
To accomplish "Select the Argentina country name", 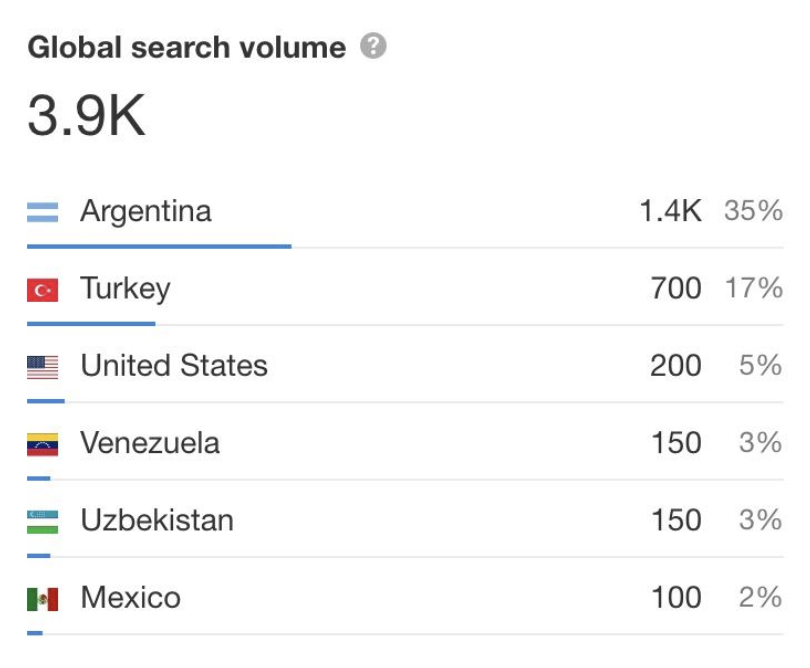I will 146,212.
